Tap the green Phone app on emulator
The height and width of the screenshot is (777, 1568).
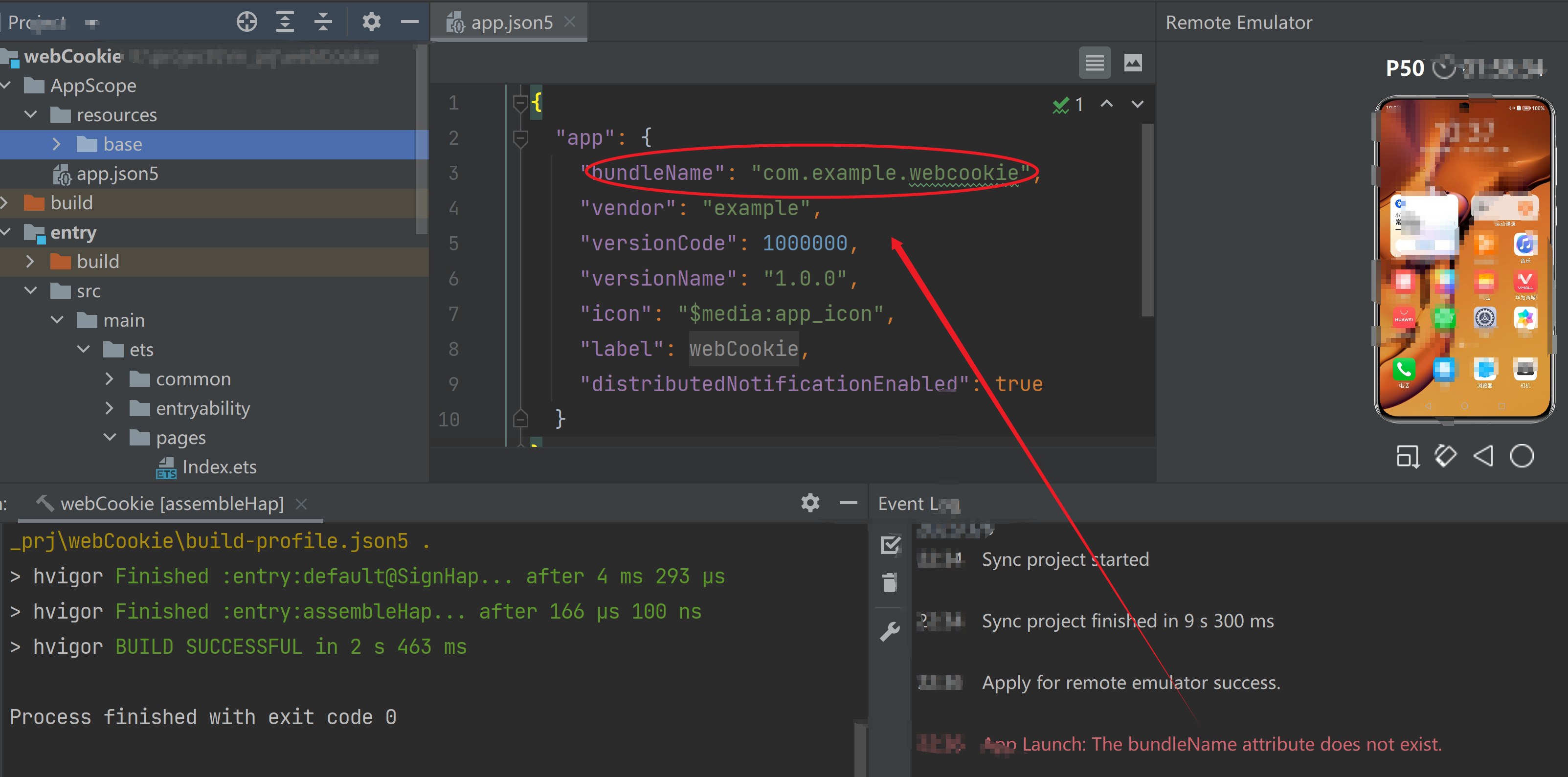click(1404, 369)
